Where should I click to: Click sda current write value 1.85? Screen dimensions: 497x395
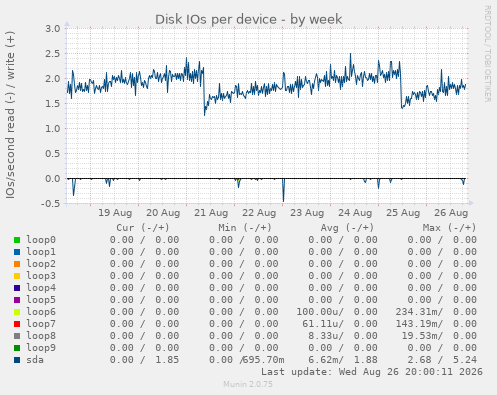click(167, 360)
